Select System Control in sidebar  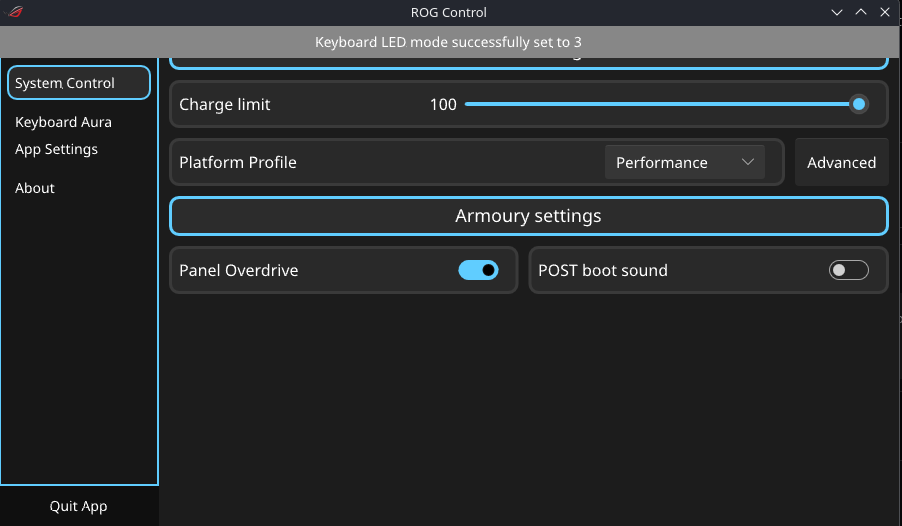79,83
